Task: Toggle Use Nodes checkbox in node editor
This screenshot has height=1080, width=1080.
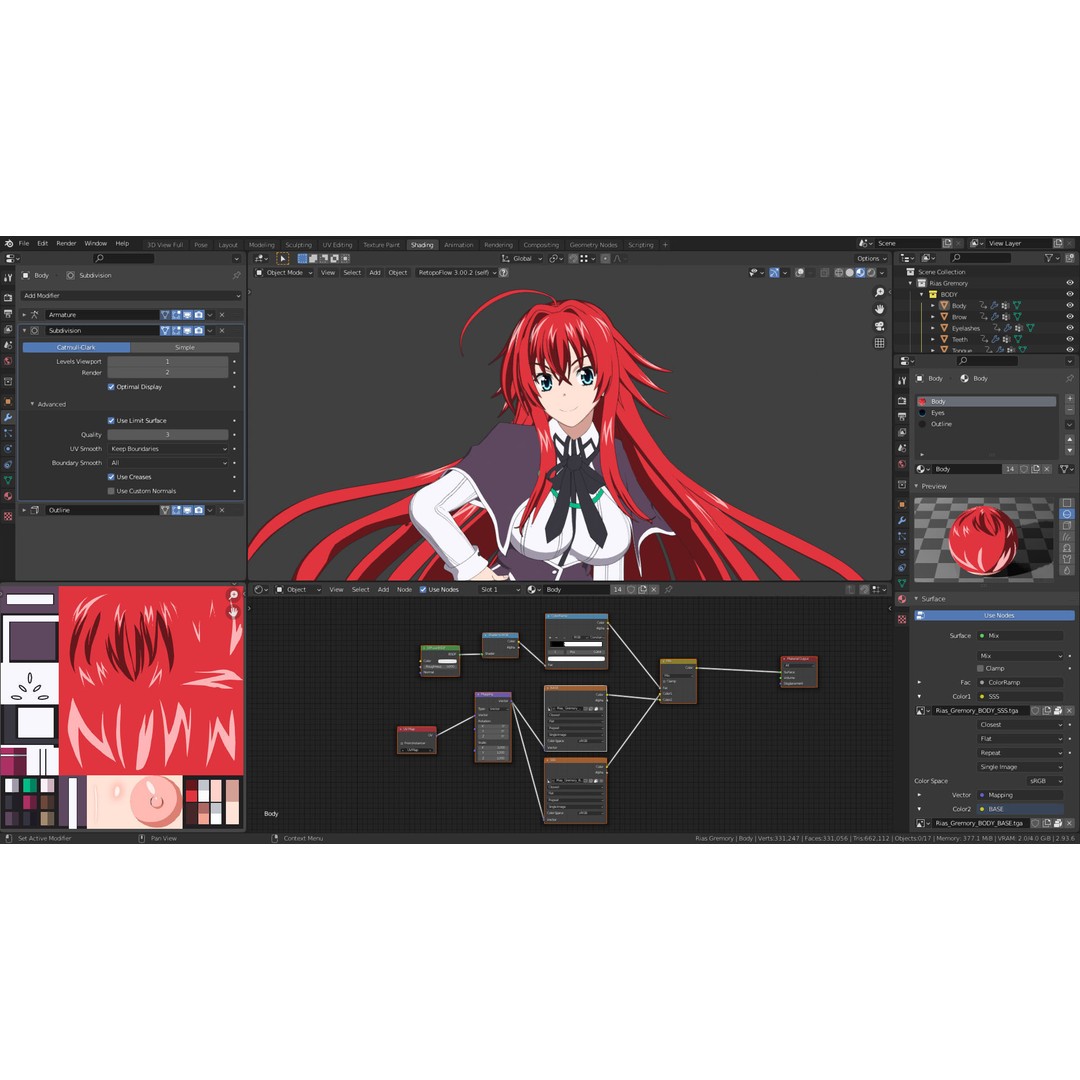Action: pyautogui.click(x=423, y=590)
